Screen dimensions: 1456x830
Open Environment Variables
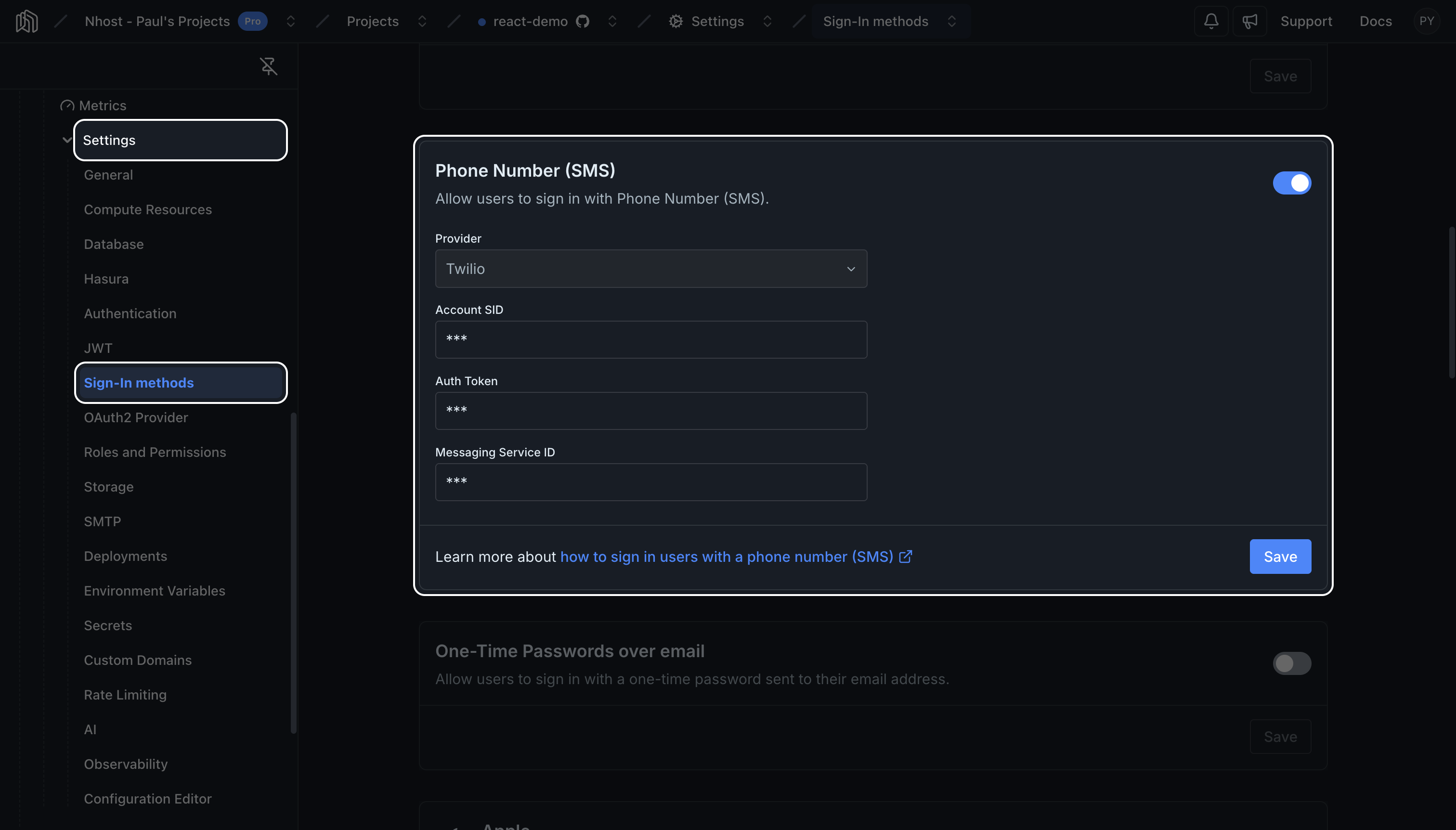(x=155, y=591)
